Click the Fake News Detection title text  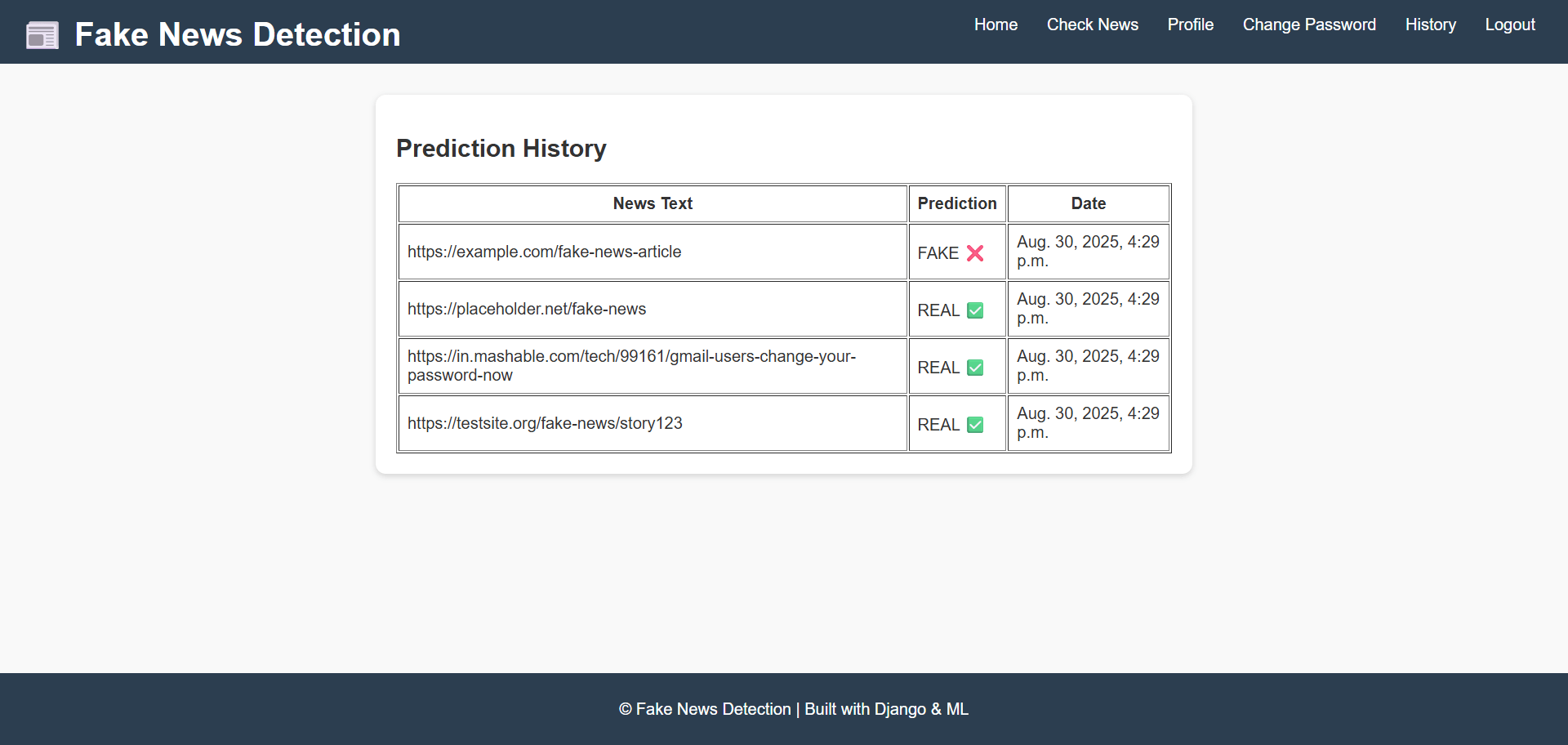[x=237, y=34]
